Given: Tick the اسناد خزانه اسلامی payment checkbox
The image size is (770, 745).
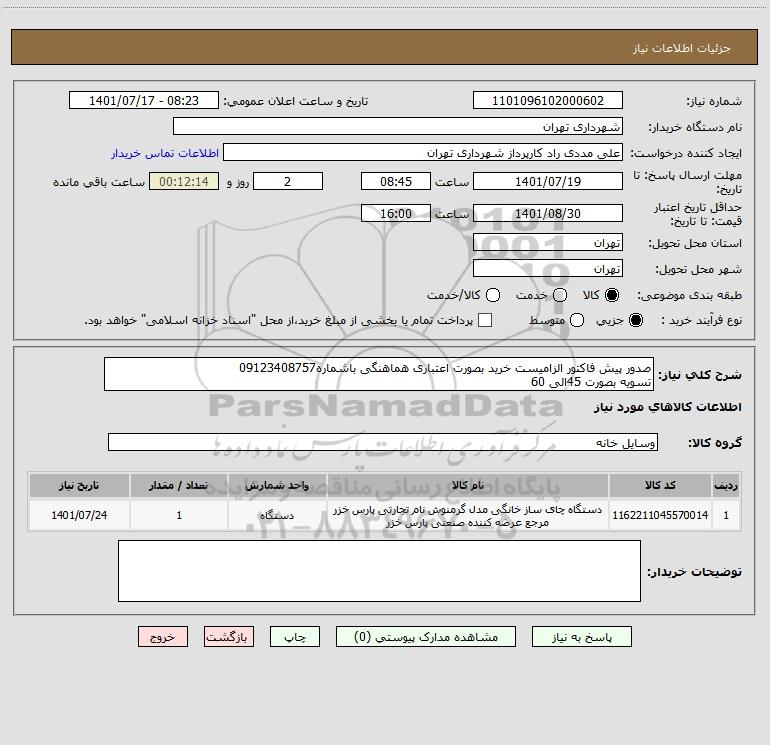Looking at the screenshot, I should click(485, 320).
